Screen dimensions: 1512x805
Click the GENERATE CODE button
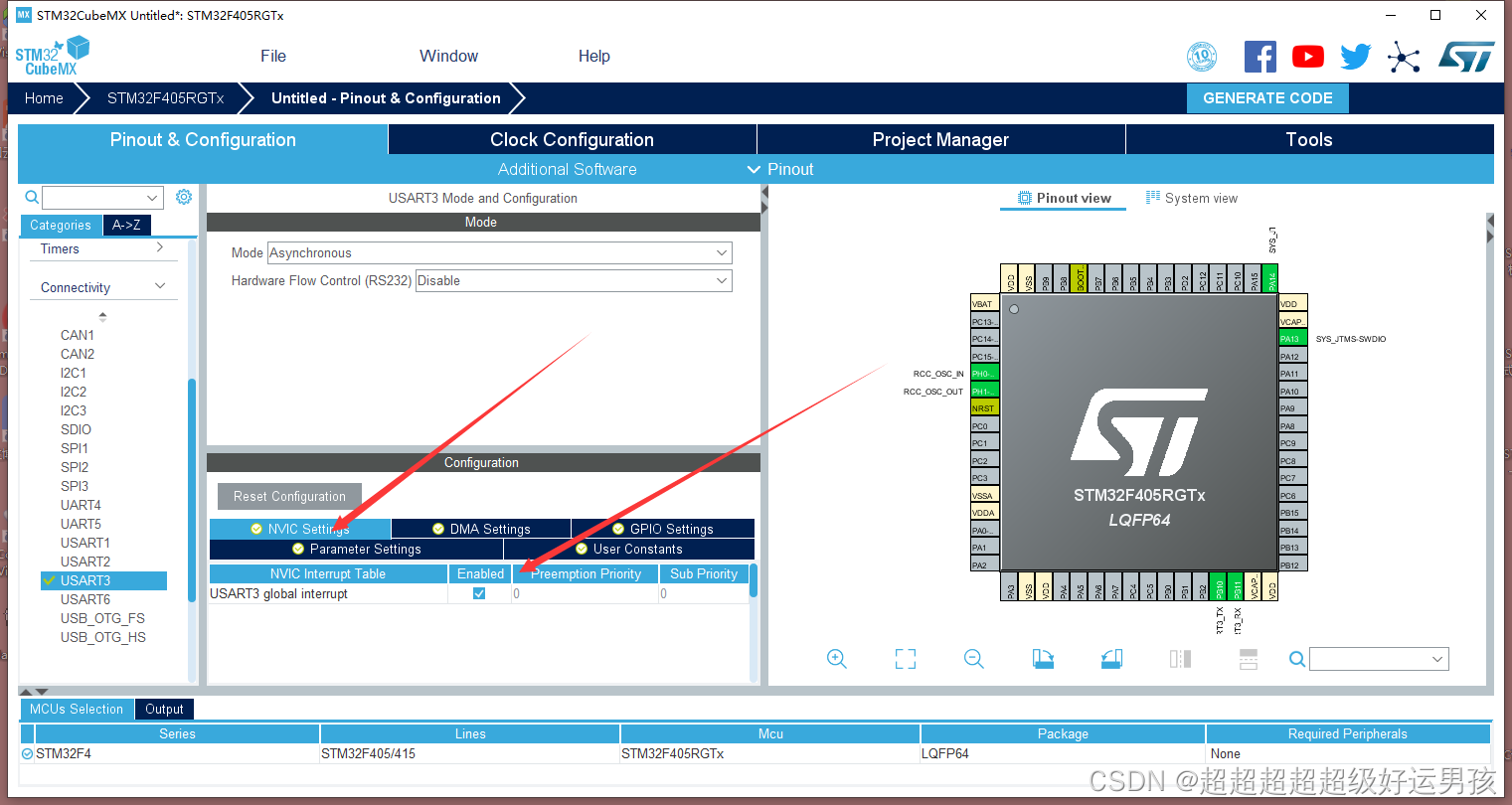click(x=1267, y=97)
